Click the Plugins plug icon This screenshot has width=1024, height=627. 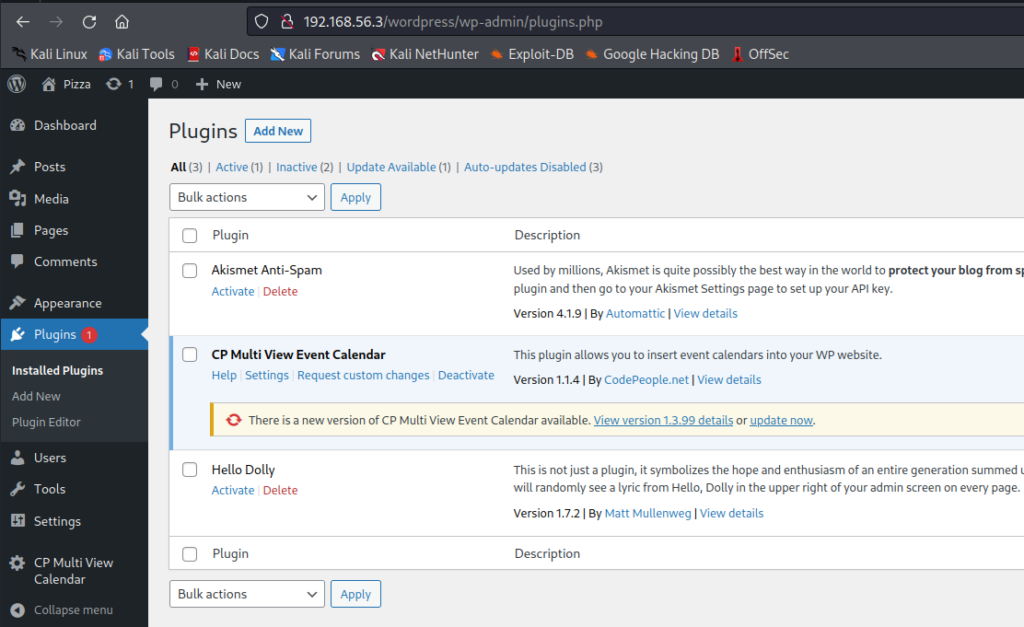point(18,334)
